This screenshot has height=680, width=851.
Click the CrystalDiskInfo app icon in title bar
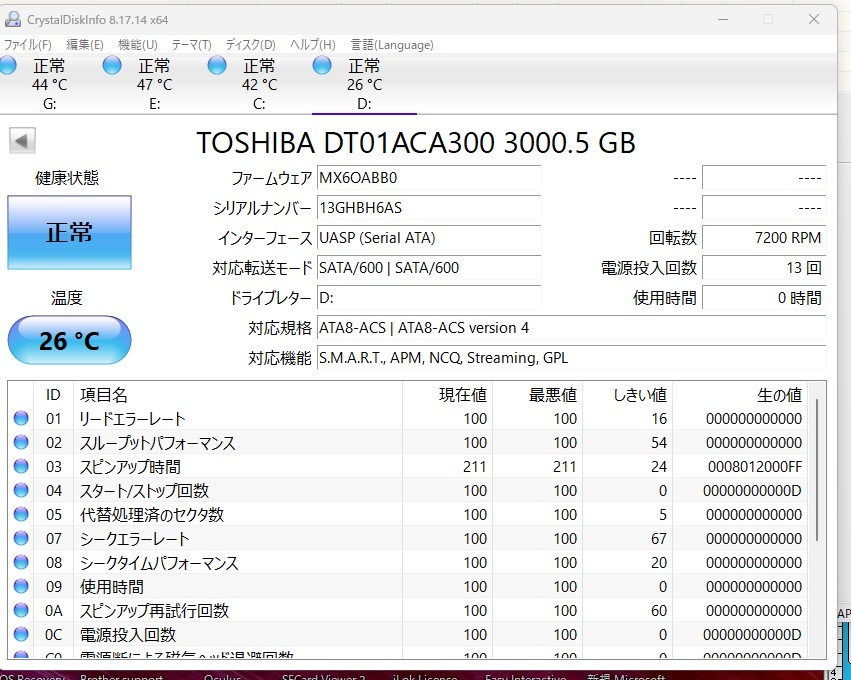[12, 20]
